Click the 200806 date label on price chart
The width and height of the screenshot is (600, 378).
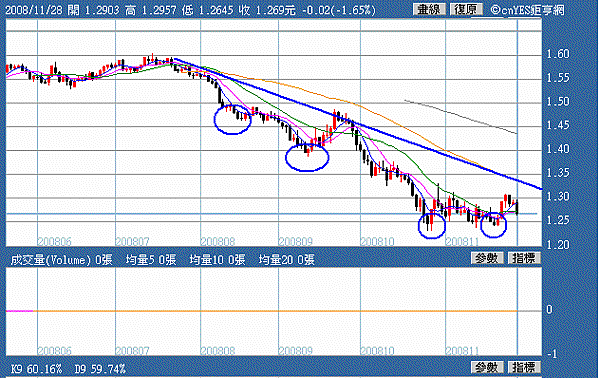[54, 241]
